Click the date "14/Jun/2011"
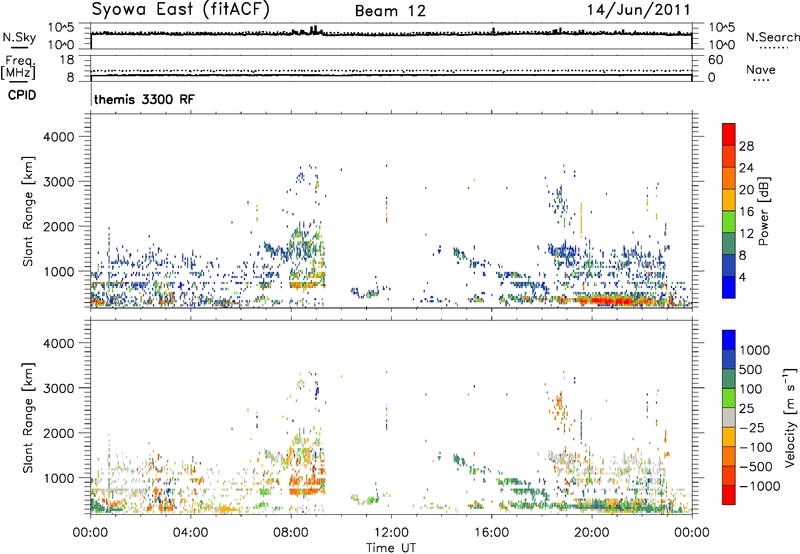 pyautogui.click(x=638, y=10)
